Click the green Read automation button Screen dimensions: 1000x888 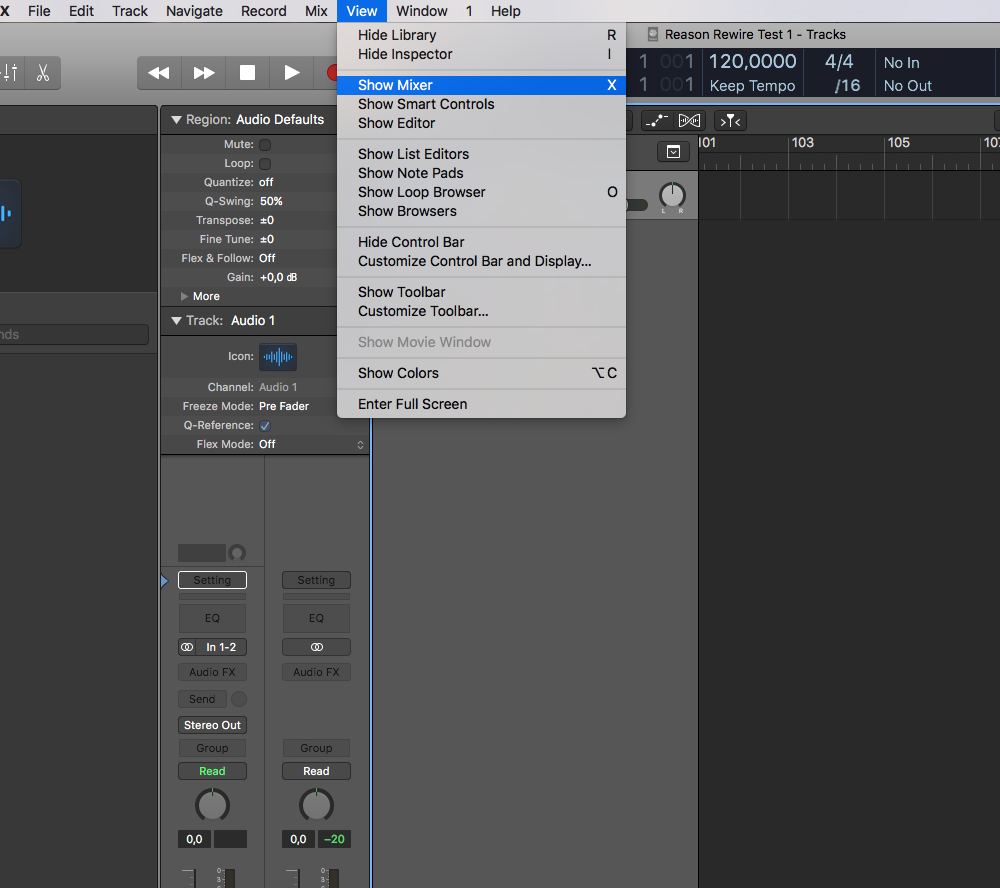coord(212,772)
